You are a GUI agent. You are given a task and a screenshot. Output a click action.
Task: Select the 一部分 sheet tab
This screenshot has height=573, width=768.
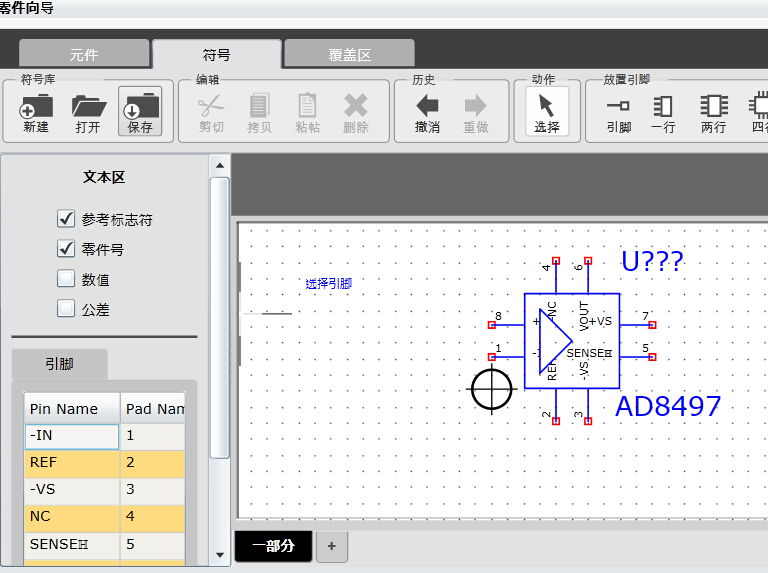(273, 546)
